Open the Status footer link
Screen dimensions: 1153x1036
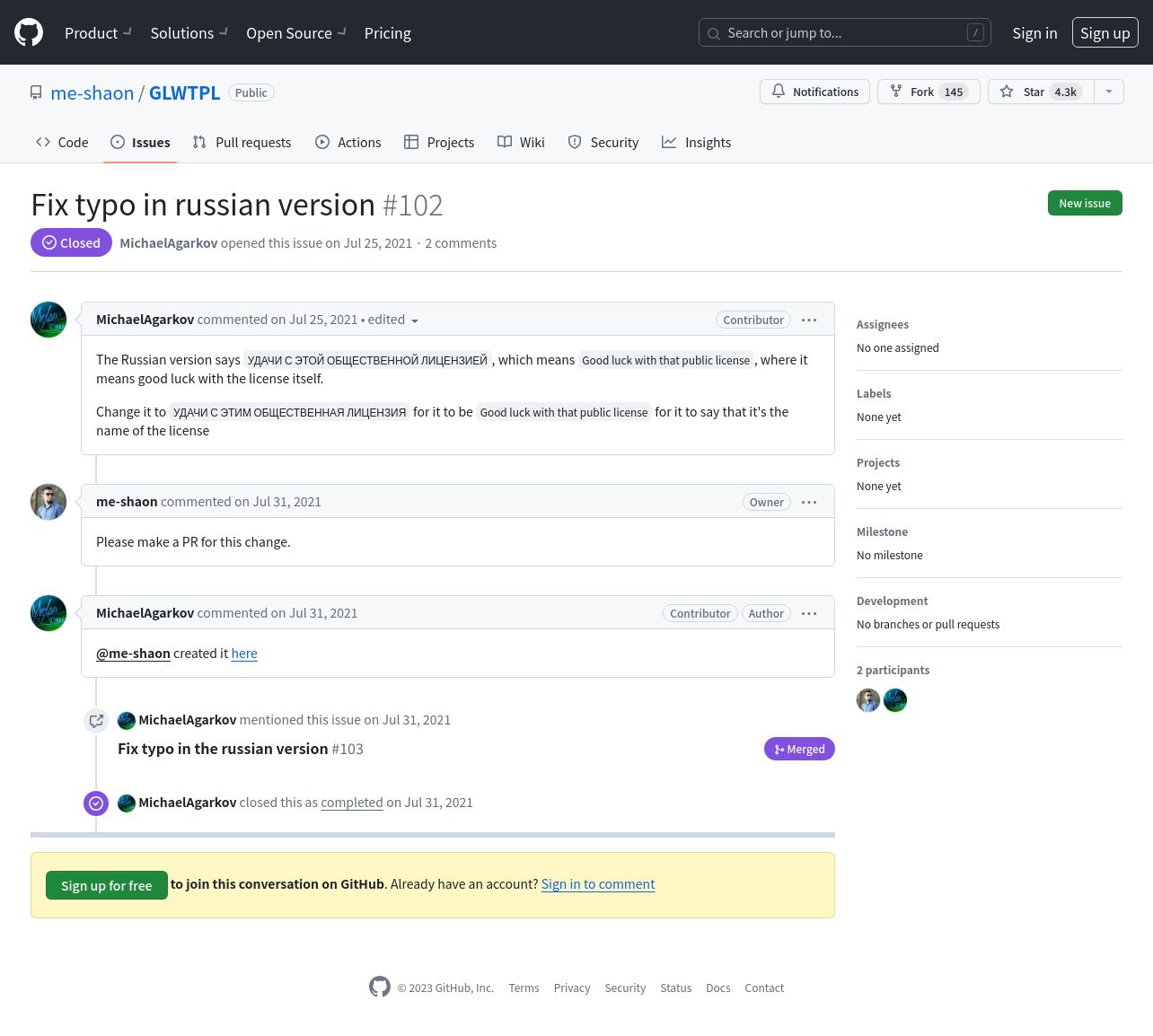tap(675, 988)
